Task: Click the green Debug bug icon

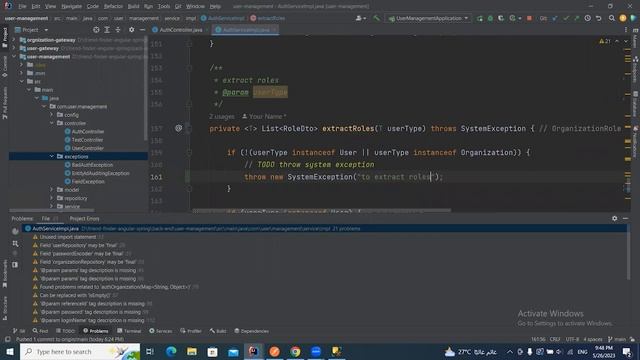Action: pos(490,18)
